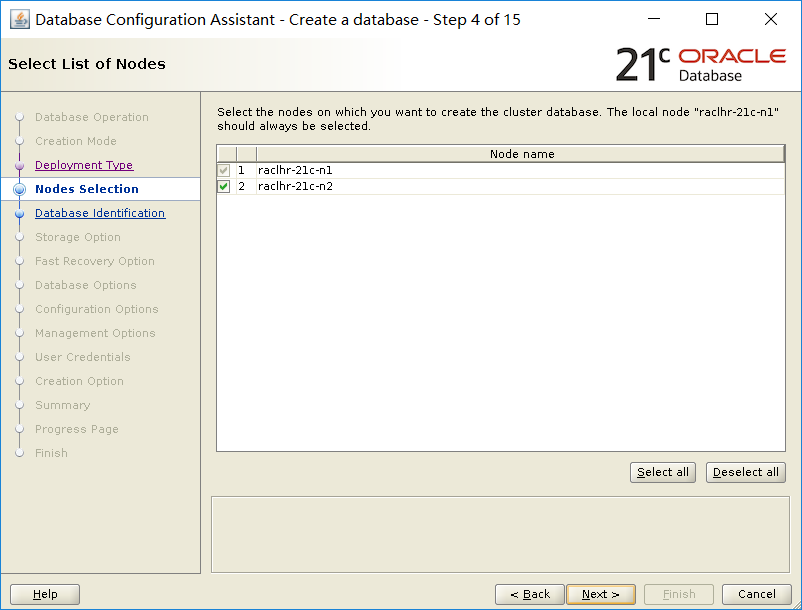
Task: Open Help for this wizard
Action: [x=45, y=594]
